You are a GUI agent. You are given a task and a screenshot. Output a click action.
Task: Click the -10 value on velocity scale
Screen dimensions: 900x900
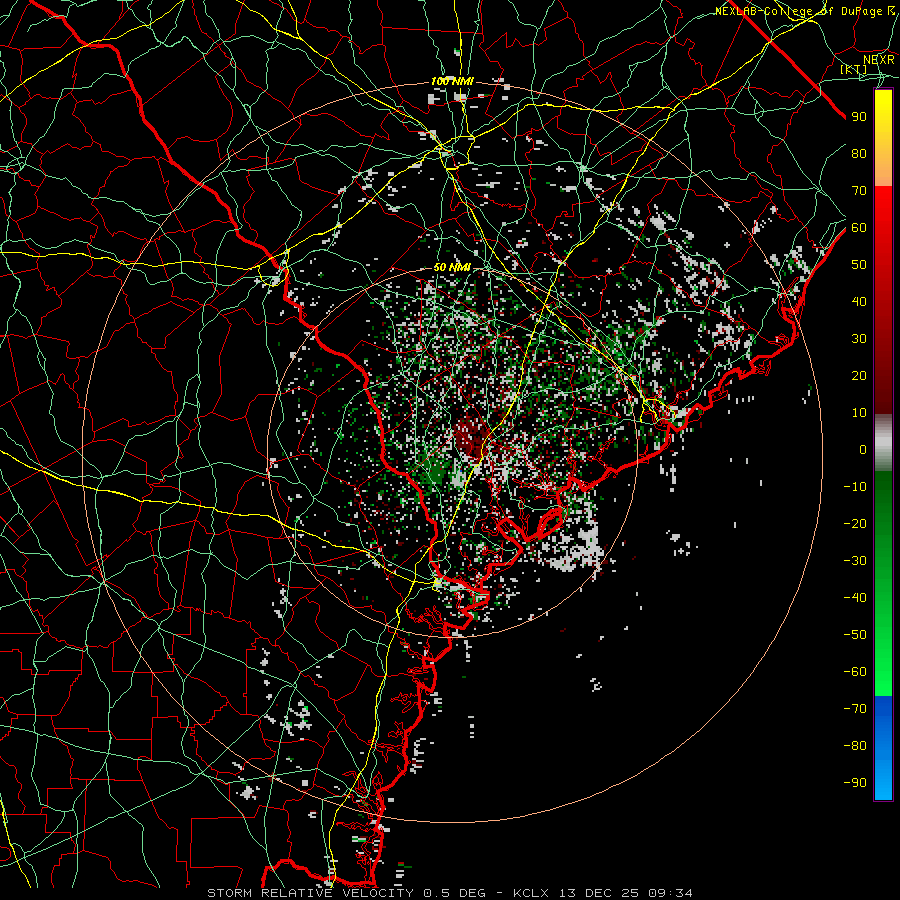point(855,487)
